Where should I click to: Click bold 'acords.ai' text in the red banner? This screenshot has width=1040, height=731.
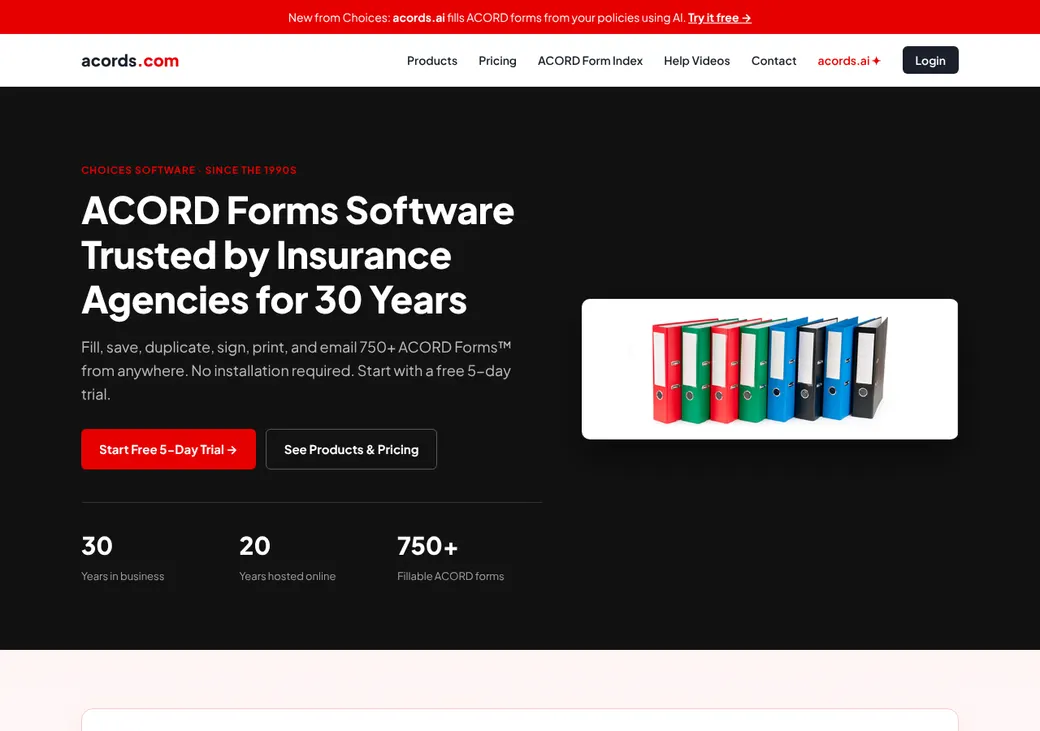419,18
